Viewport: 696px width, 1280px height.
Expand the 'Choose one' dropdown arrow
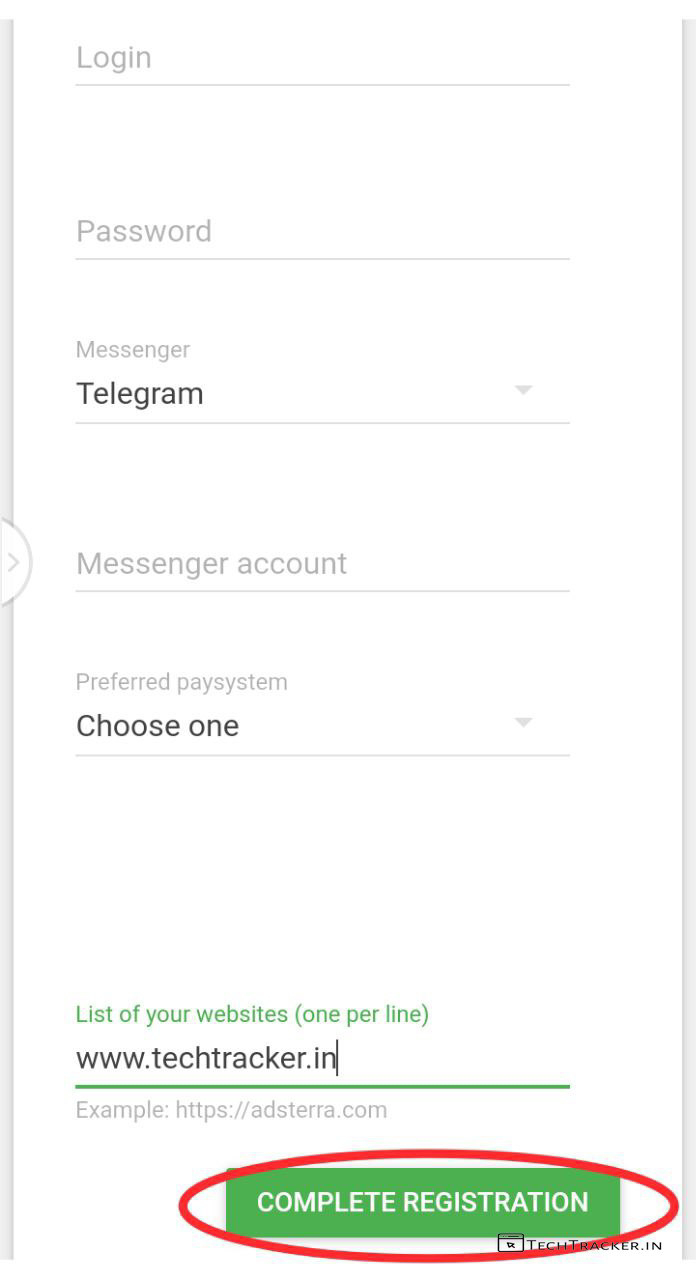523,722
